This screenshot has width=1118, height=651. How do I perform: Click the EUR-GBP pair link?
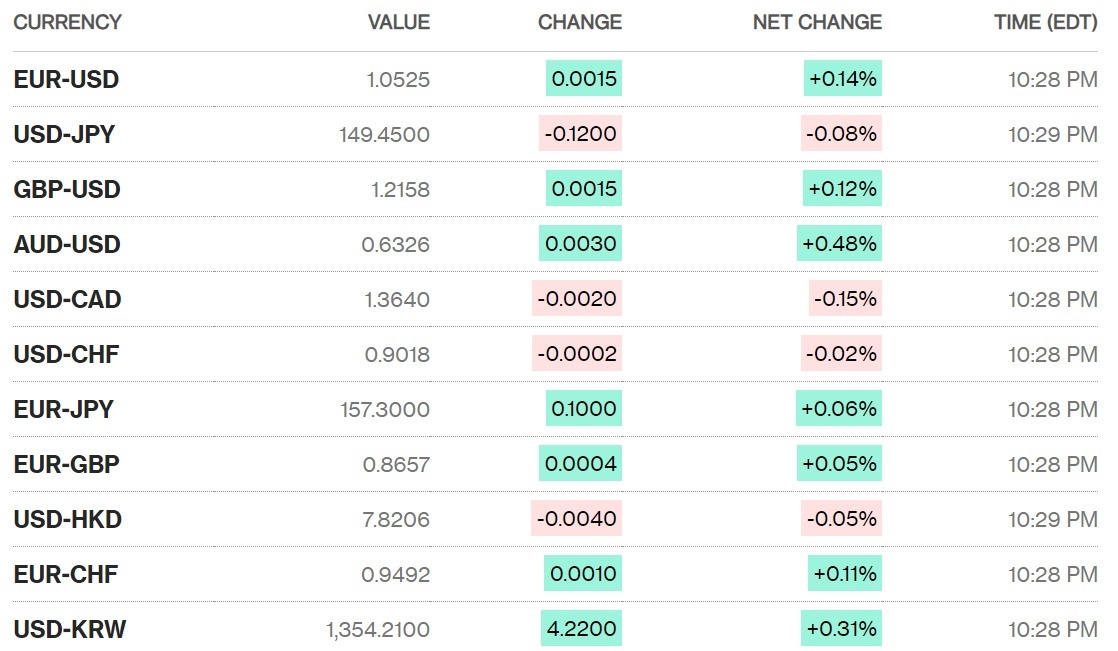67,464
